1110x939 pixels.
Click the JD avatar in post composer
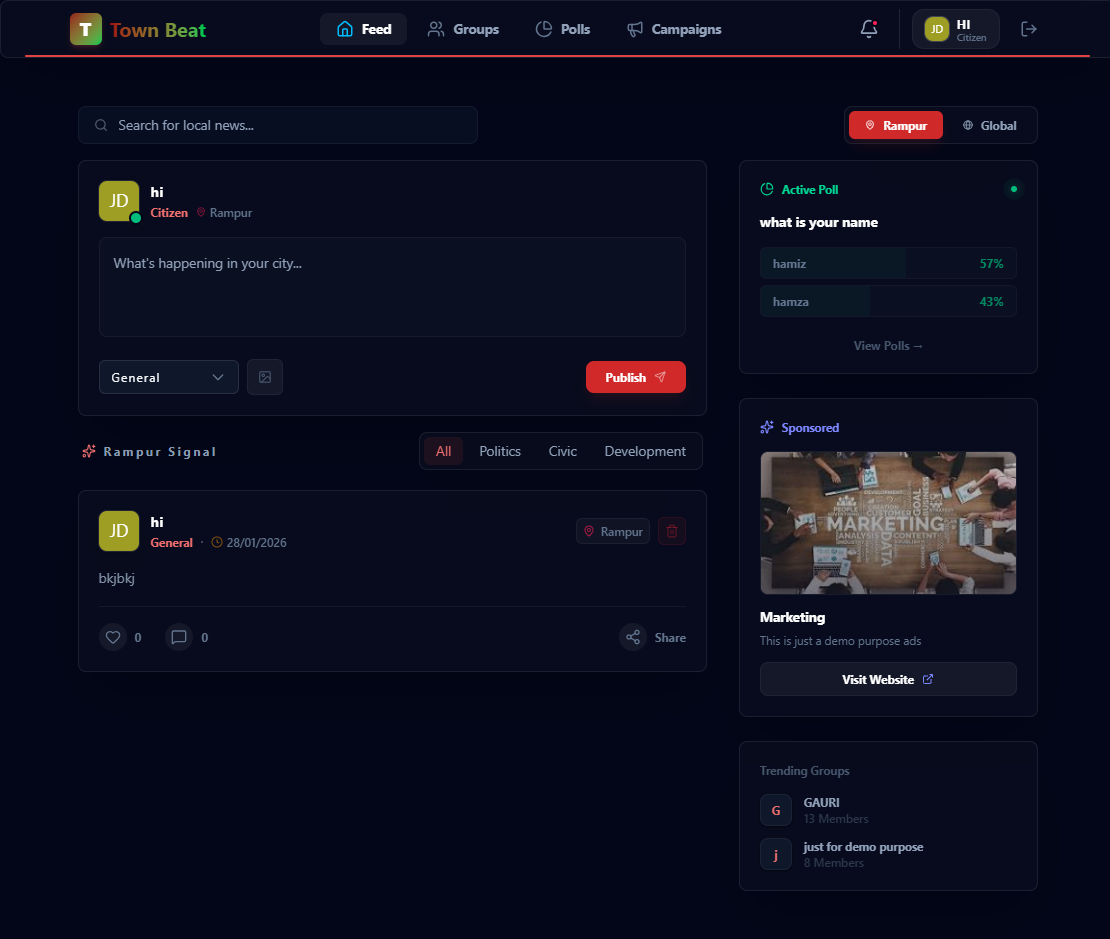click(119, 201)
